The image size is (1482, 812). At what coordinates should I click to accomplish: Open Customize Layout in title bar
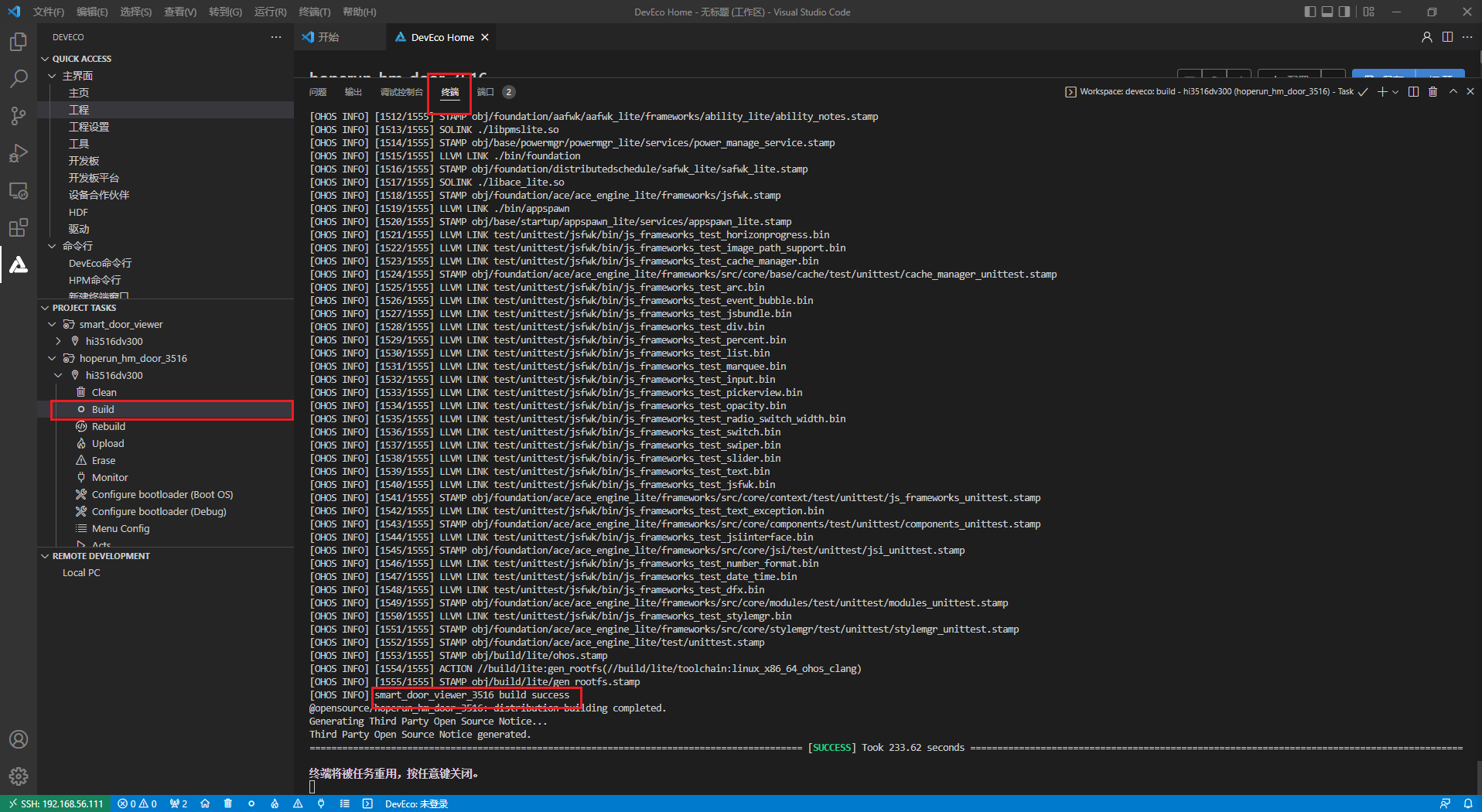[x=1369, y=12]
